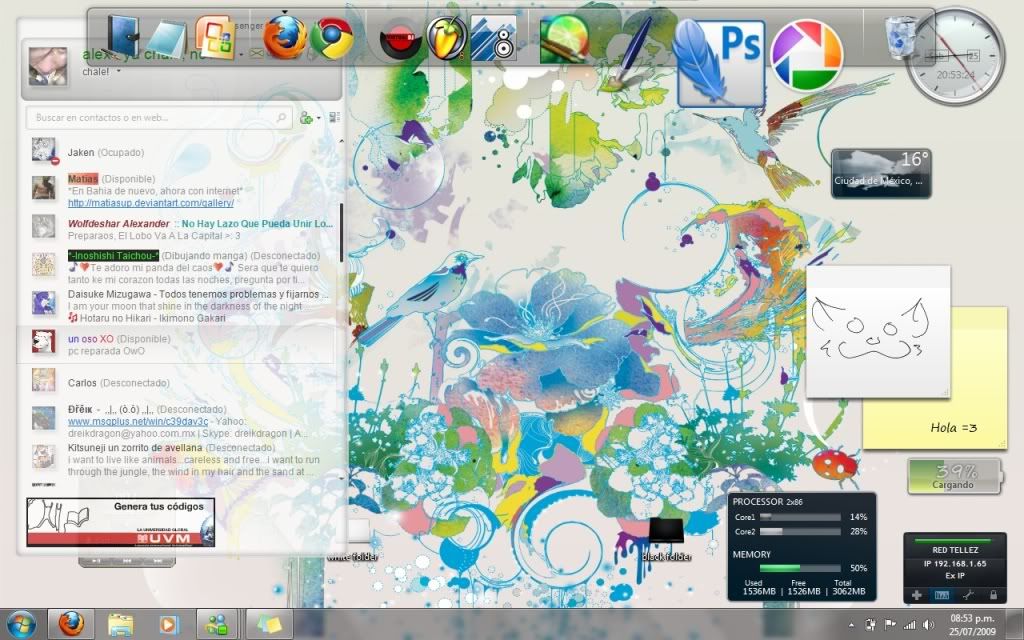Open the Recycle Bin in the dock

tap(901, 37)
